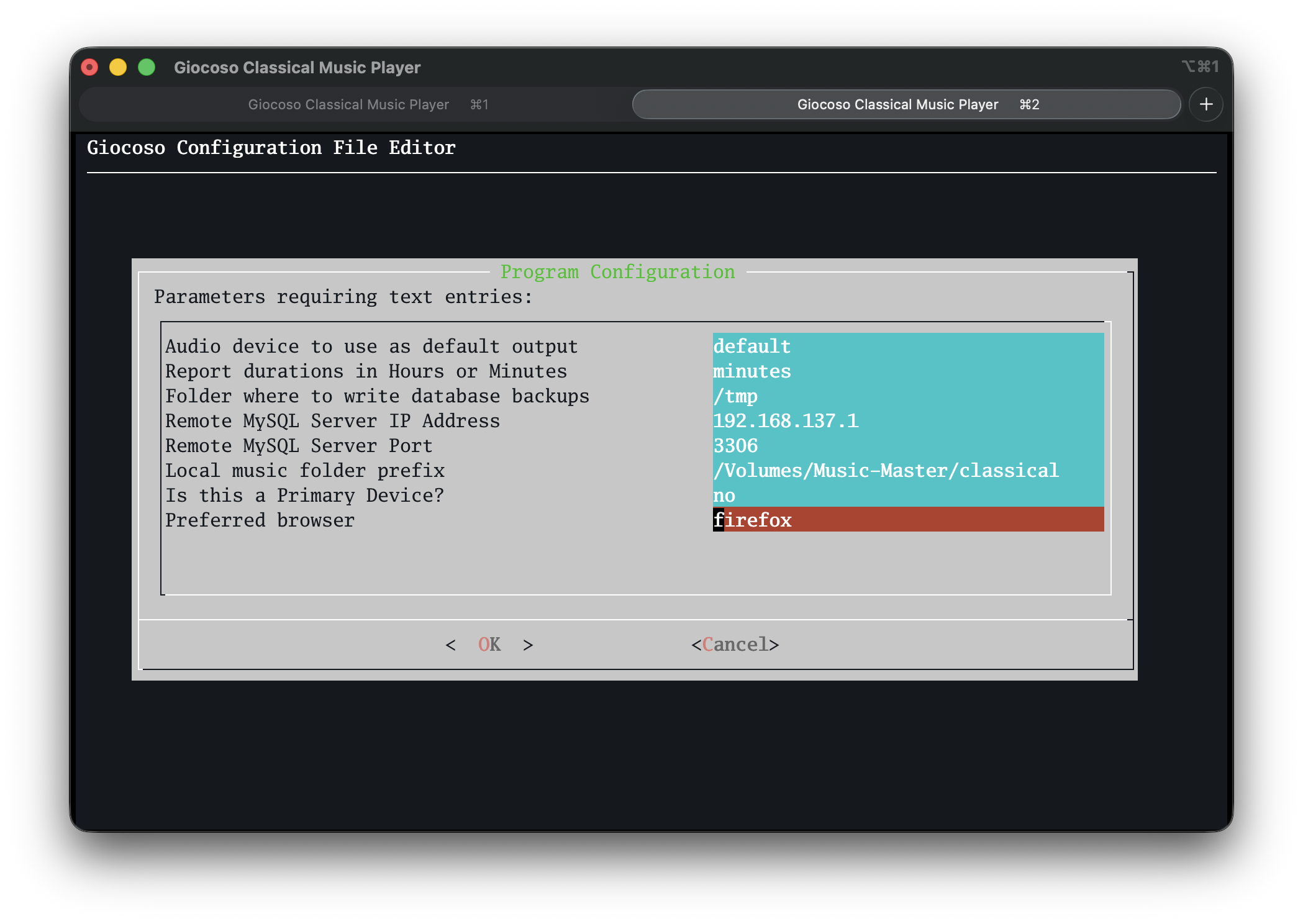
Task: Click the green zoom window button
Action: (147, 67)
